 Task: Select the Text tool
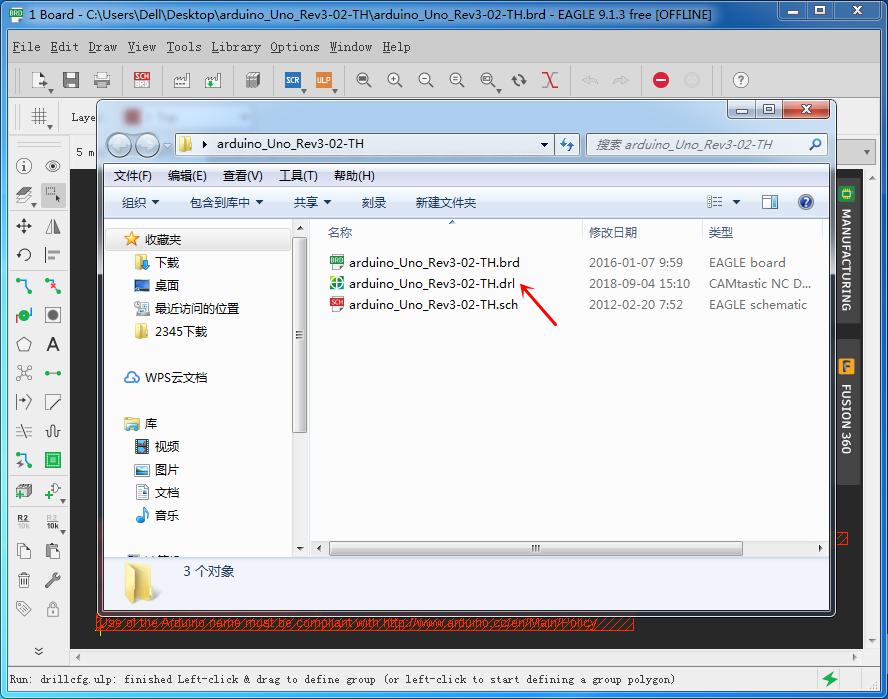click(x=53, y=344)
